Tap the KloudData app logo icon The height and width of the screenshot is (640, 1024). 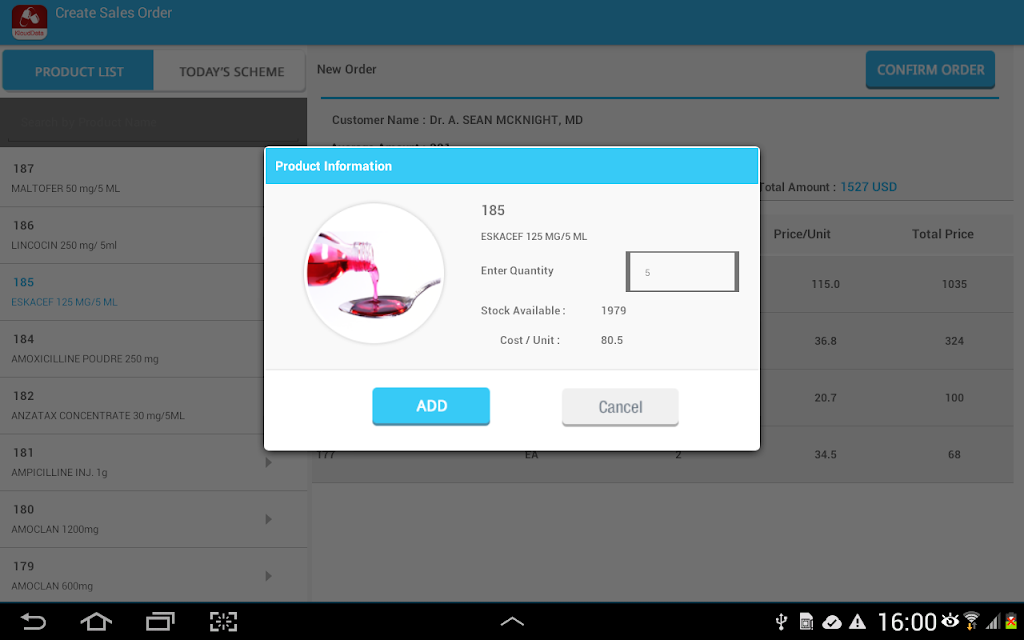tap(29, 22)
